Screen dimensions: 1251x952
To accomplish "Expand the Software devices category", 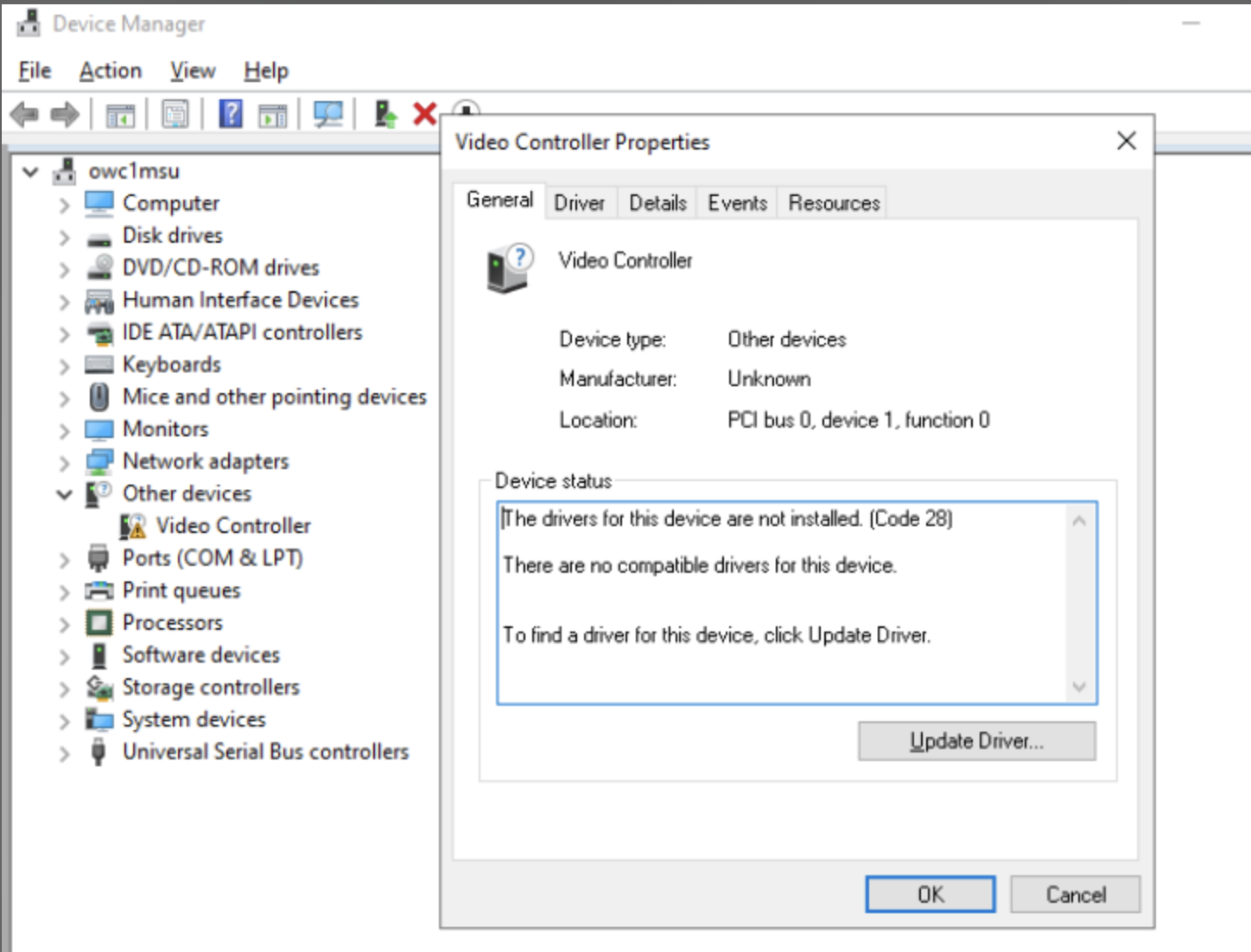I will [x=64, y=657].
